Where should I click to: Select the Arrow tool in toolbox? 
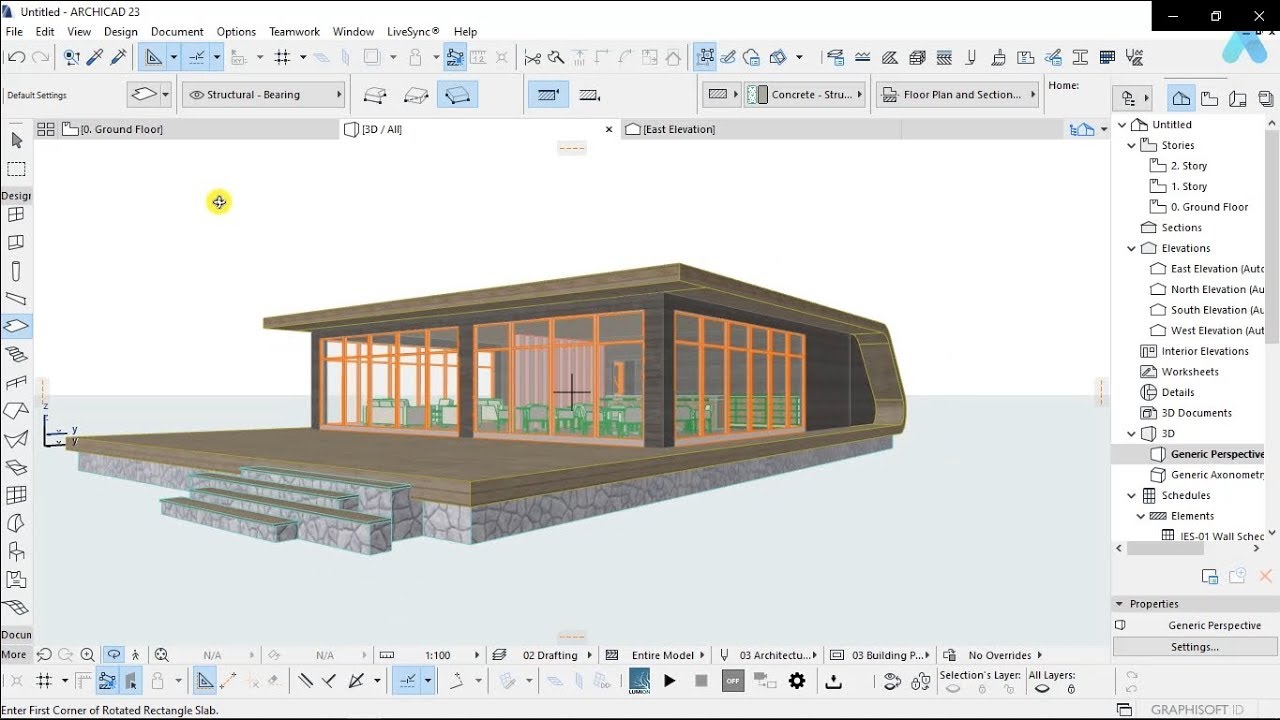16,141
